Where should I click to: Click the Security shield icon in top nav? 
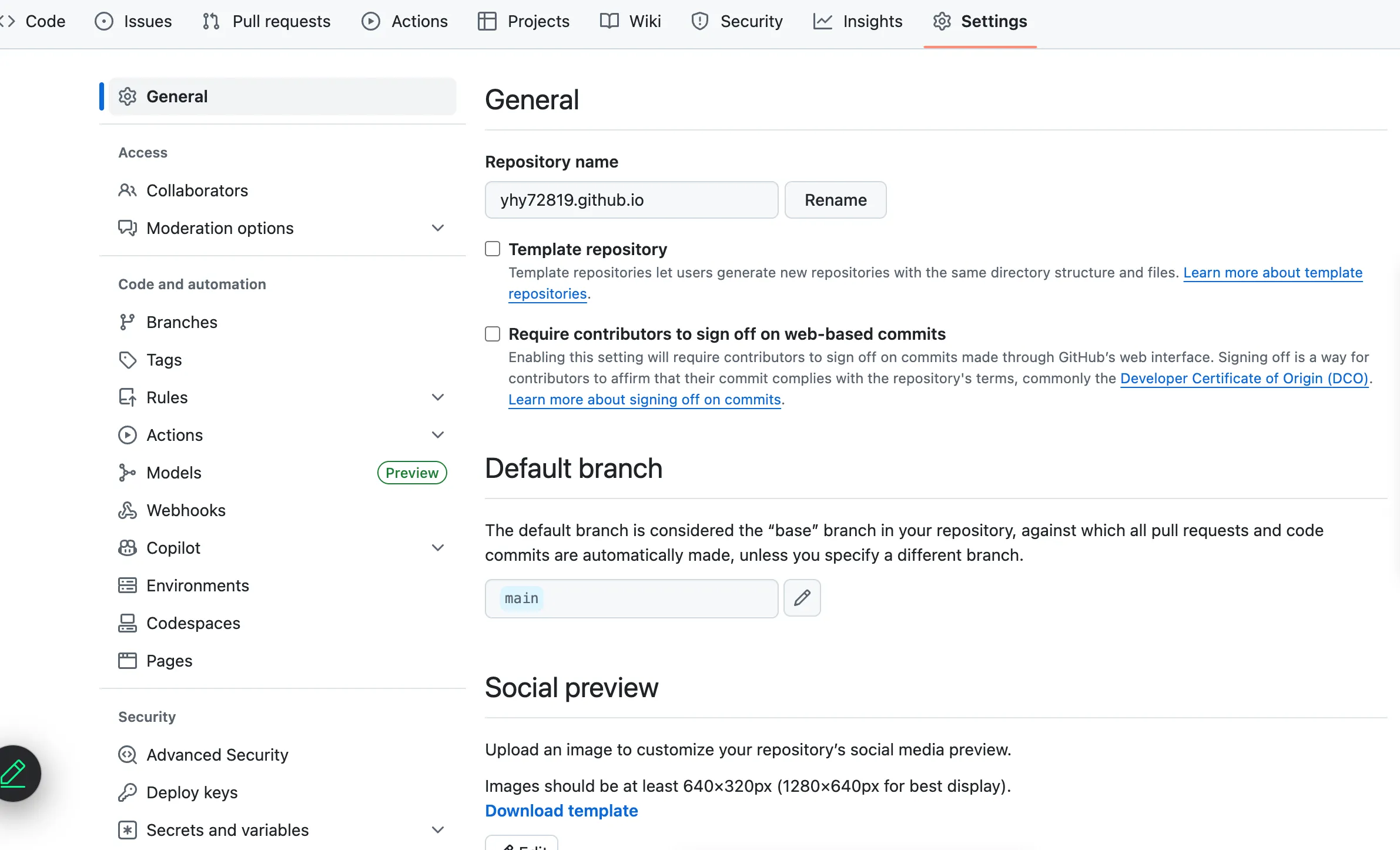(700, 21)
